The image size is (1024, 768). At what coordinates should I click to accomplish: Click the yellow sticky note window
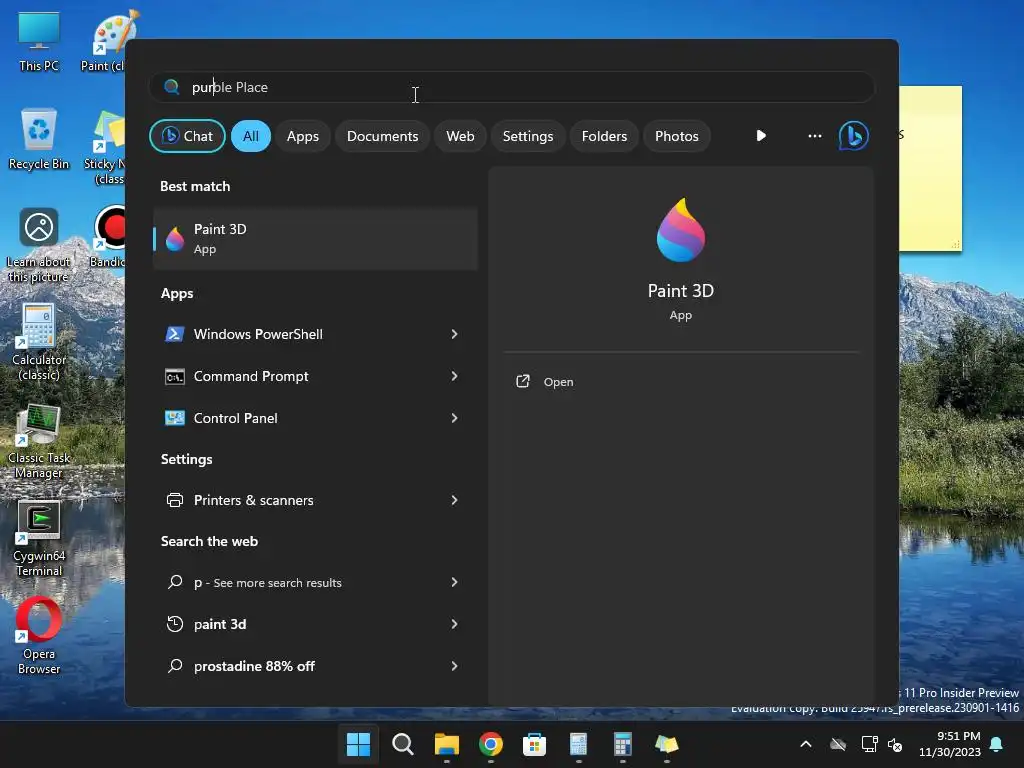pyautogui.click(x=930, y=168)
